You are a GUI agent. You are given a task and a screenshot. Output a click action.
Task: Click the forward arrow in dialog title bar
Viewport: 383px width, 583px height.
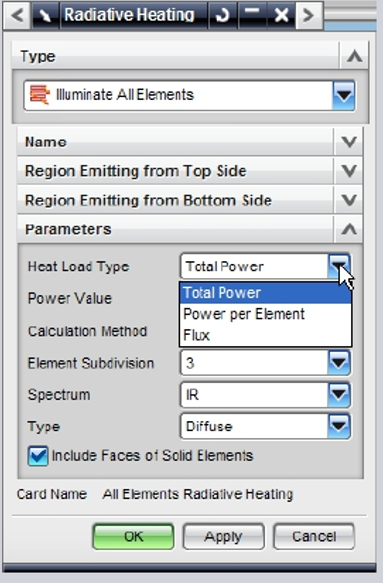(308, 15)
